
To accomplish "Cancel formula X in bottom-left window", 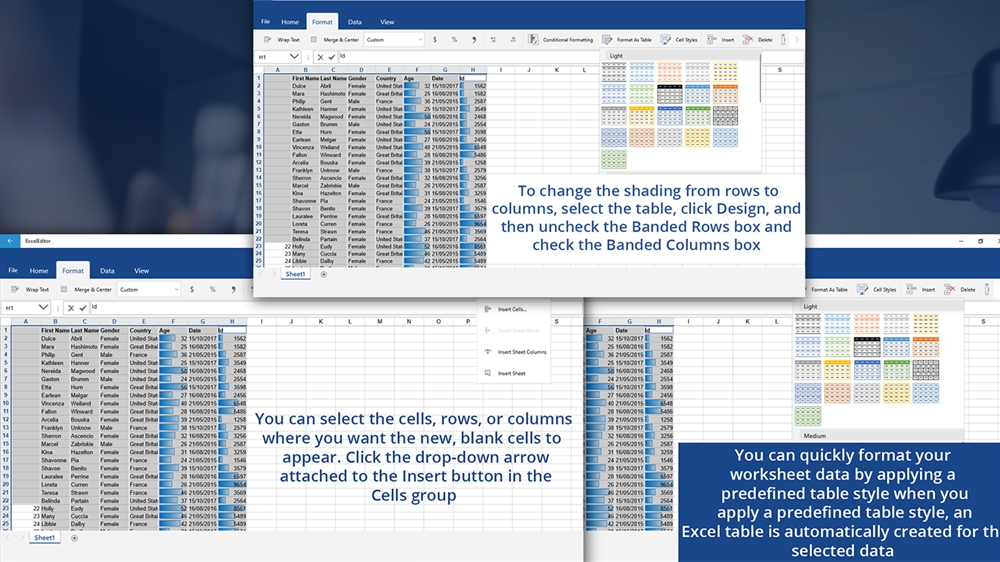I will [71, 307].
